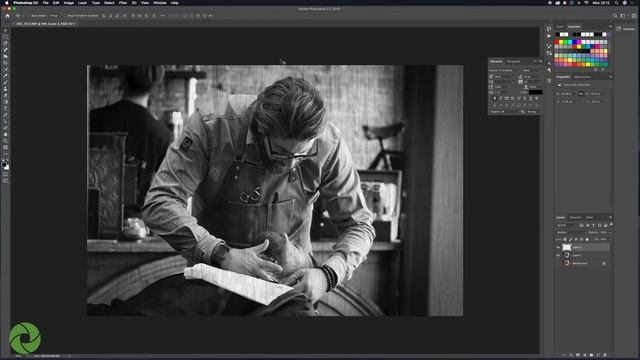Select the Rectangular Marquee tool
The image size is (640, 360).
[x=5, y=37]
